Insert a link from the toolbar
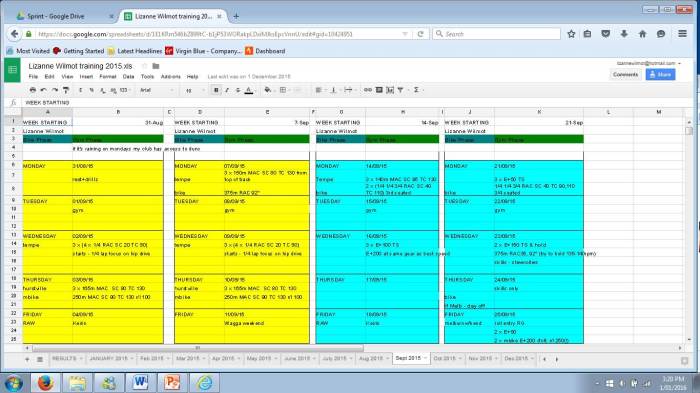The width and height of the screenshot is (700, 393). [x=367, y=90]
